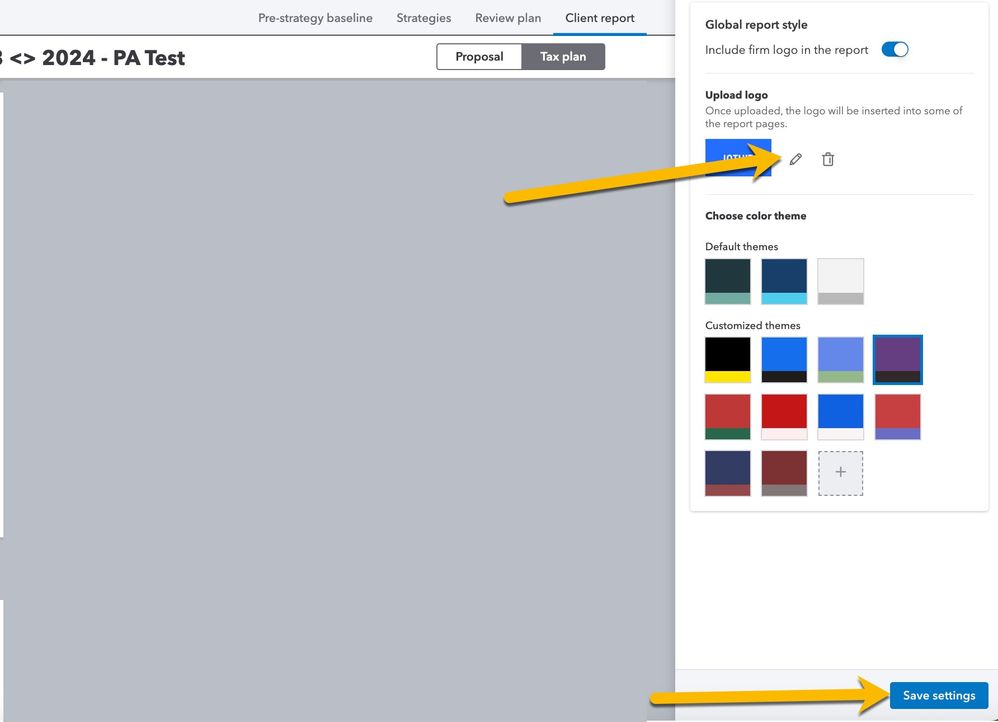Pick the light gray default theme

coord(840,281)
